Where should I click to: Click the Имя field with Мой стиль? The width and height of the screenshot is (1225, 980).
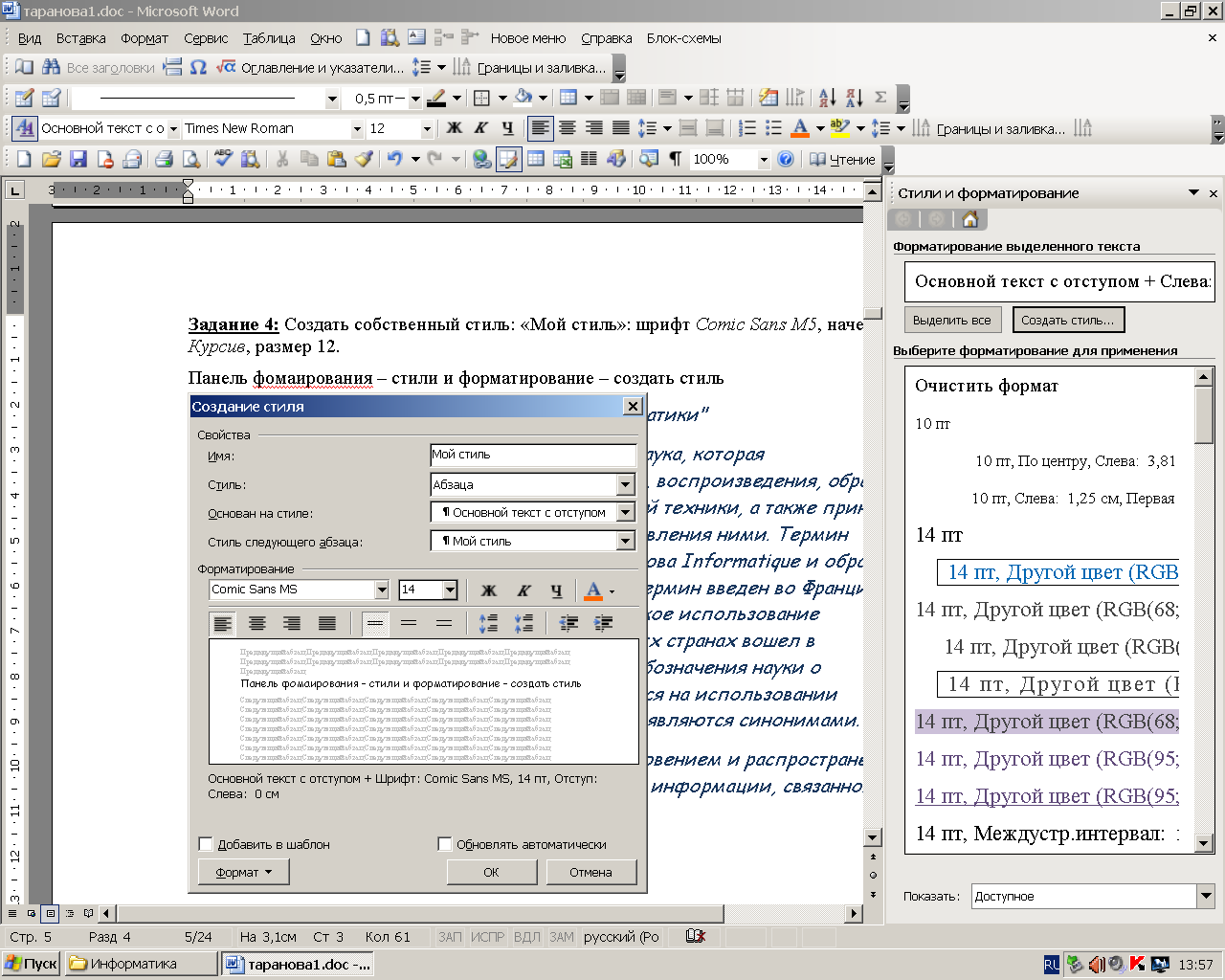point(533,456)
